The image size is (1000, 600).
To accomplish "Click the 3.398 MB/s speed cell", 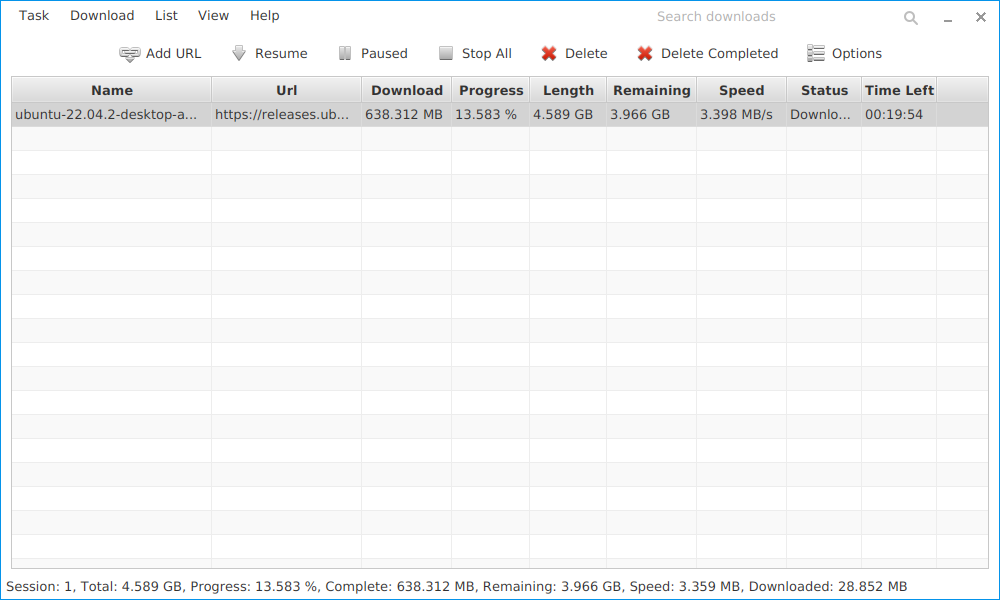I will (x=741, y=115).
